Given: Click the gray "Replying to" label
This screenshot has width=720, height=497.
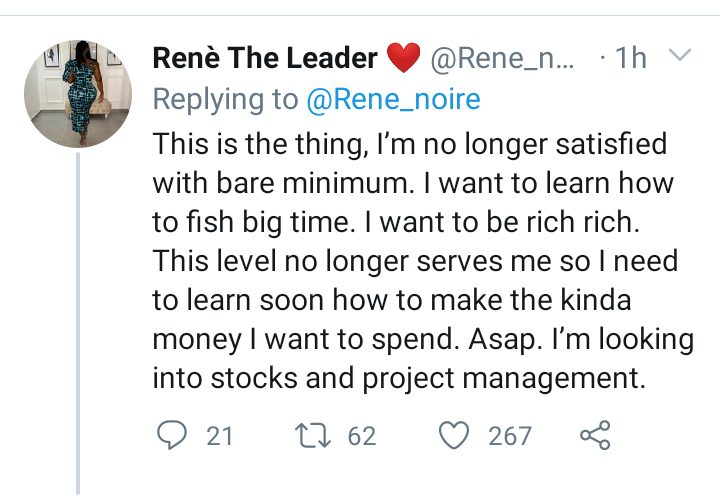Looking at the screenshot, I should pyautogui.click(x=225, y=100).
